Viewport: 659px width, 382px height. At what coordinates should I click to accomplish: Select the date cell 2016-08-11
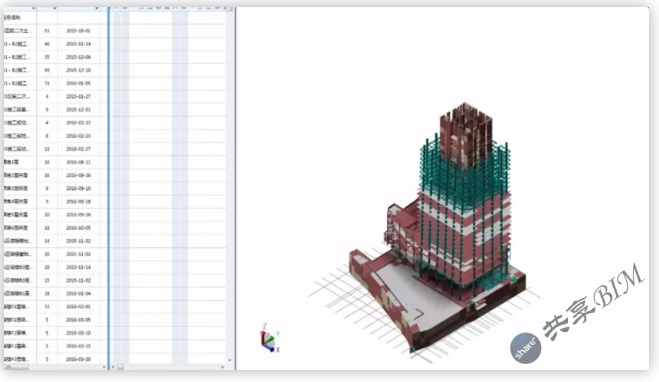tap(78, 162)
